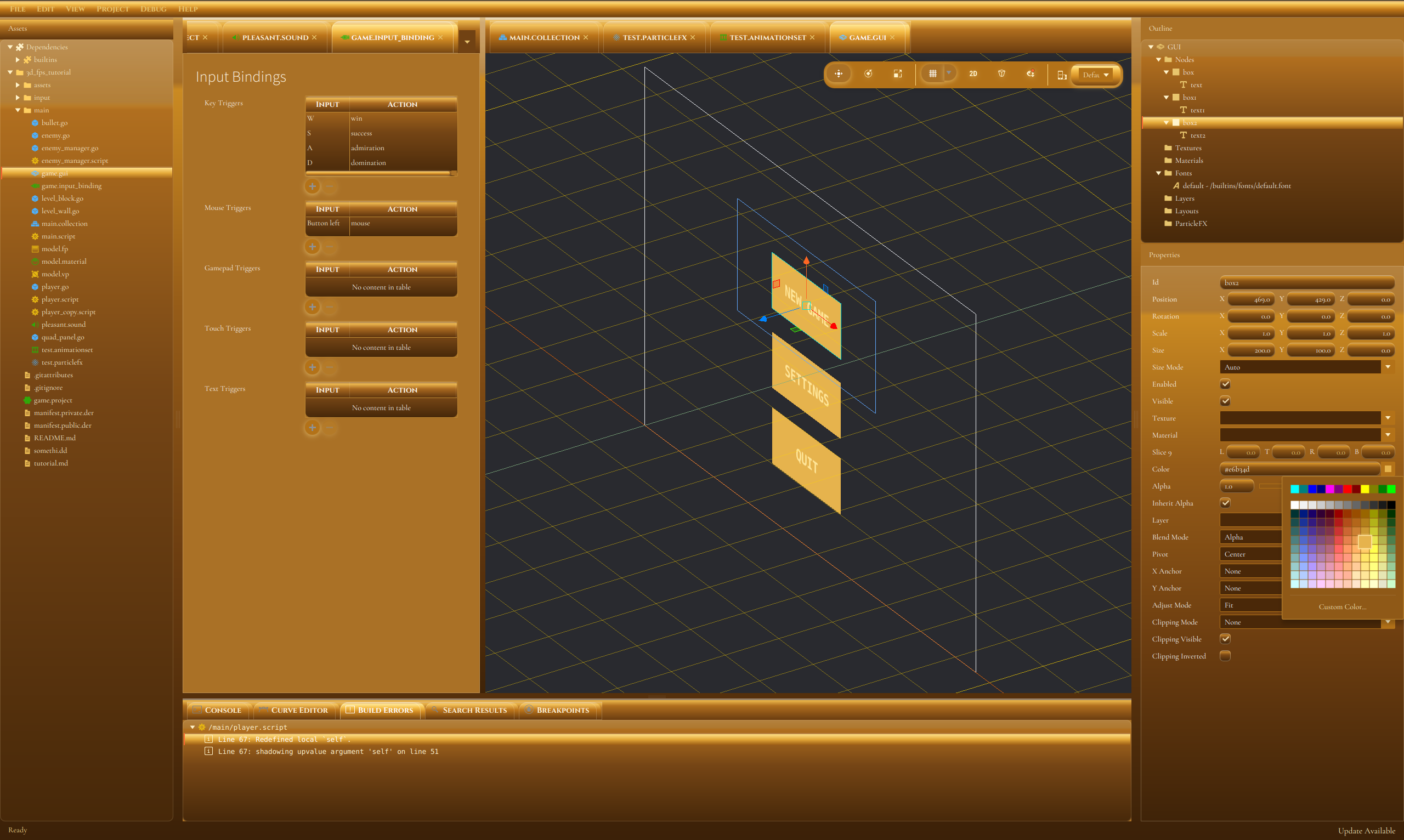
Task: Pick the cyan swatch in color palette
Action: tap(1295, 489)
